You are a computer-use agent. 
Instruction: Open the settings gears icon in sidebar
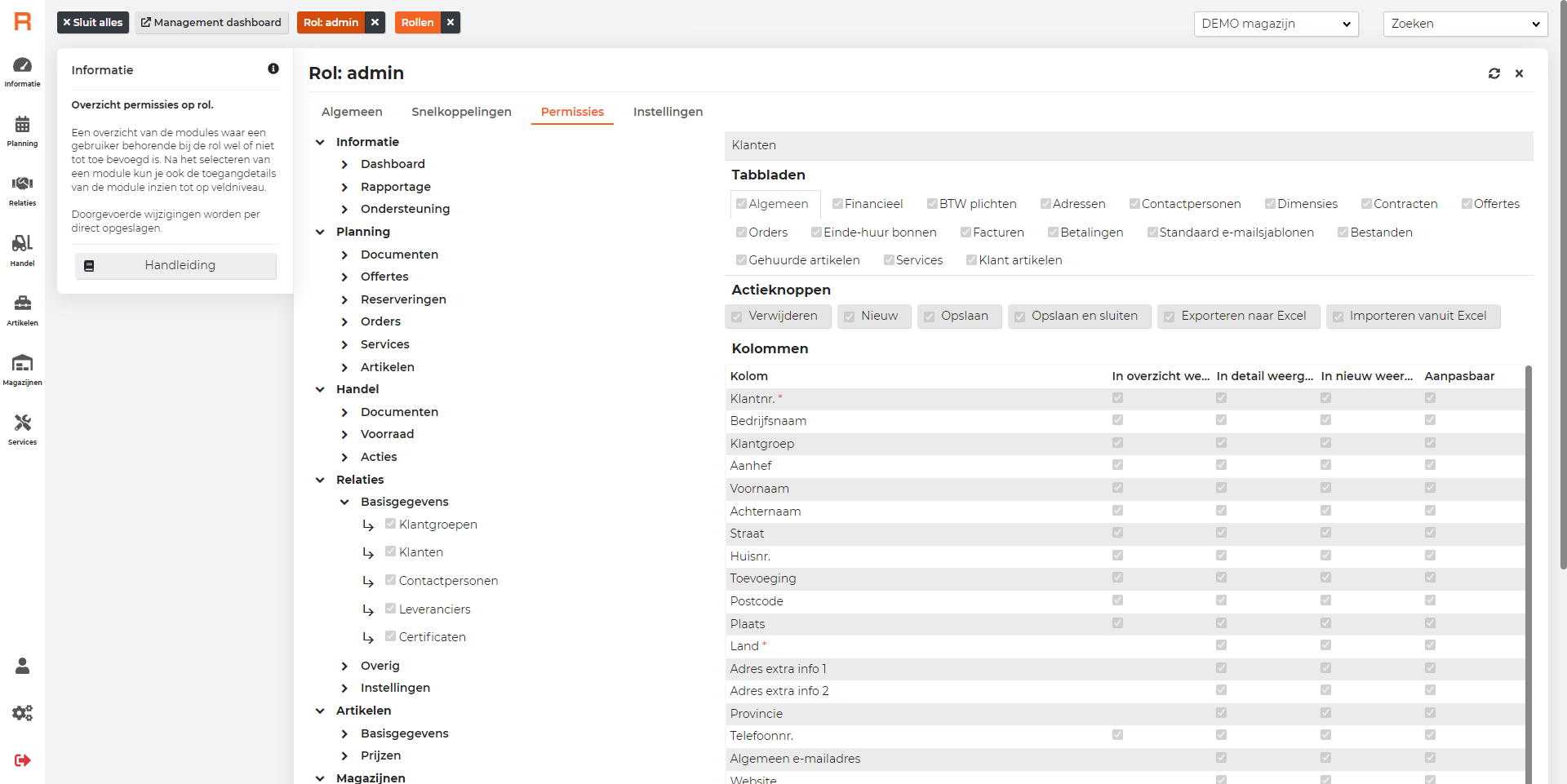coord(22,713)
